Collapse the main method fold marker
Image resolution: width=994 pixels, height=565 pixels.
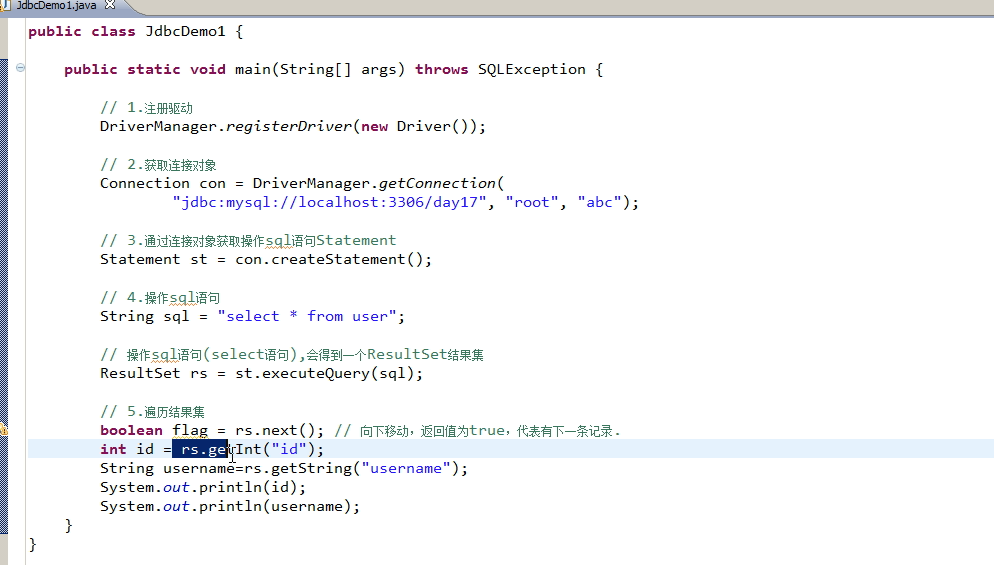tap(20, 67)
